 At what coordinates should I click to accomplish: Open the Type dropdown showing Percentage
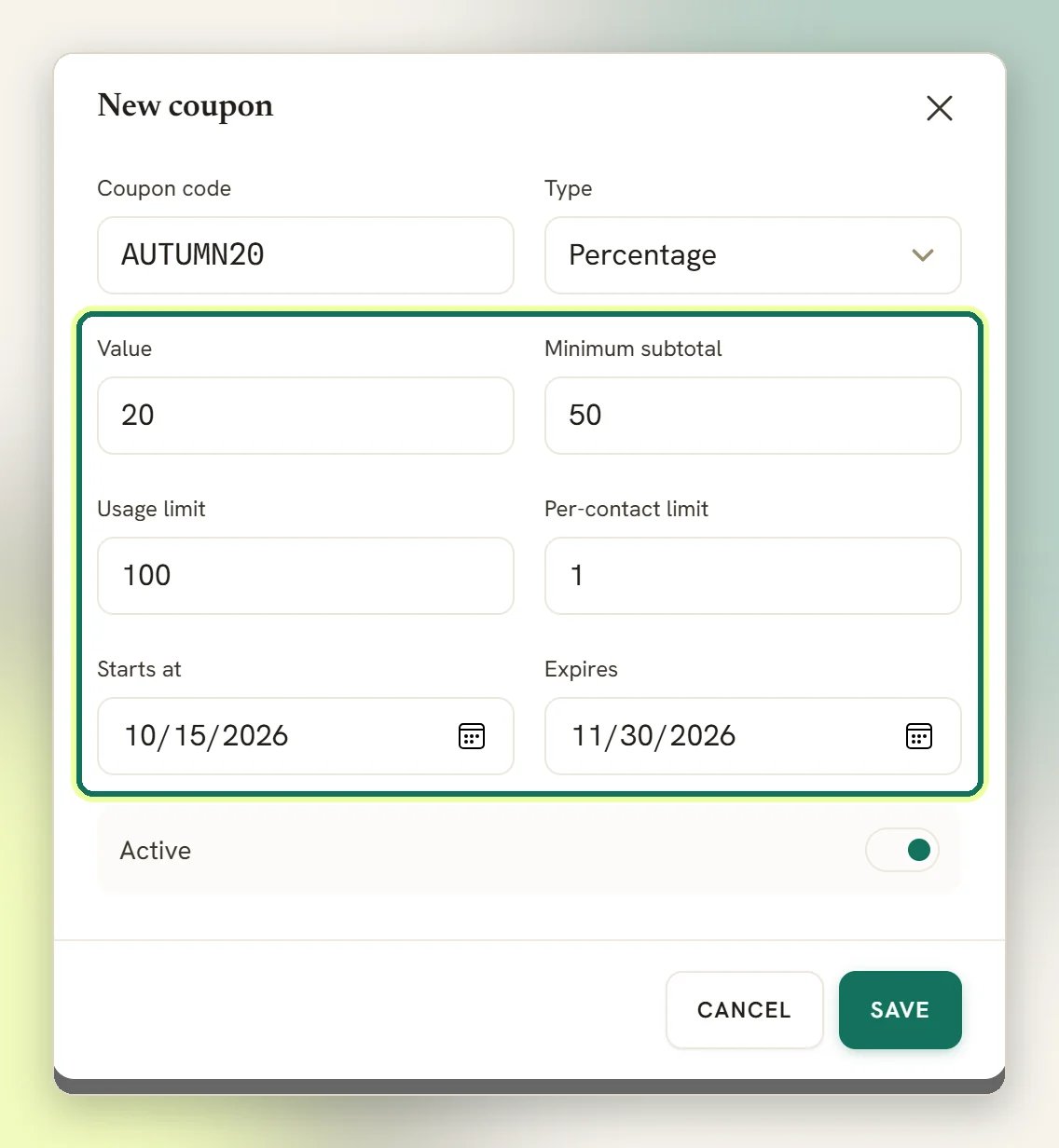click(753, 255)
